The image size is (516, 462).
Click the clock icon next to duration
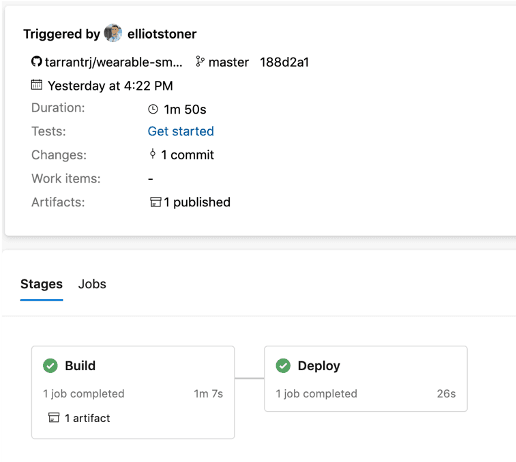153,109
